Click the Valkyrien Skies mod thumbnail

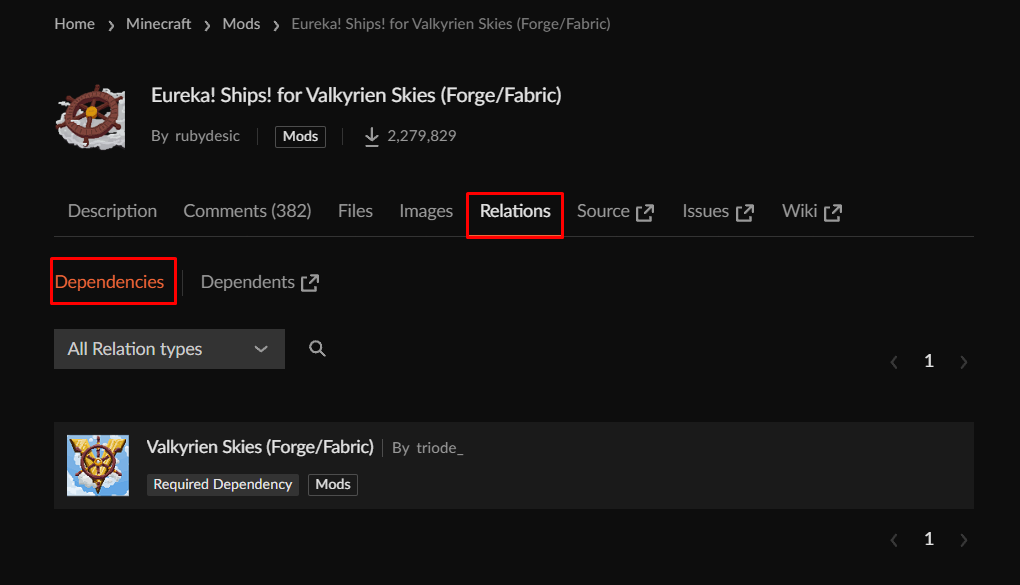pyautogui.click(x=98, y=465)
